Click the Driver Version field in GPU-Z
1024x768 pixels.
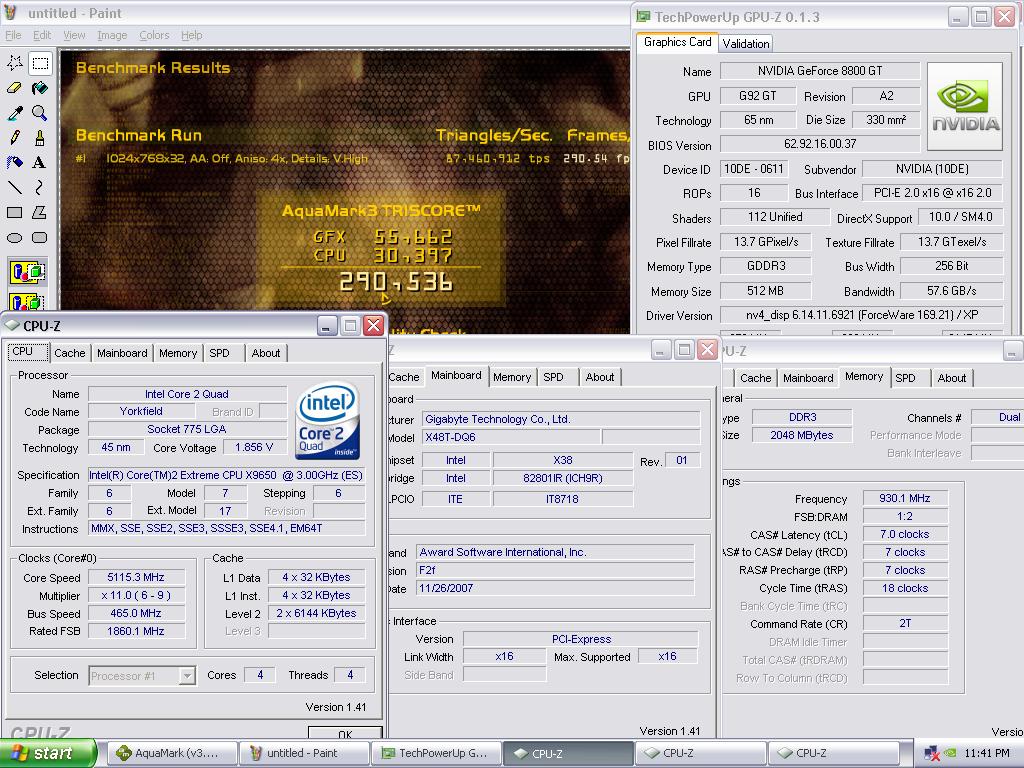click(x=861, y=315)
